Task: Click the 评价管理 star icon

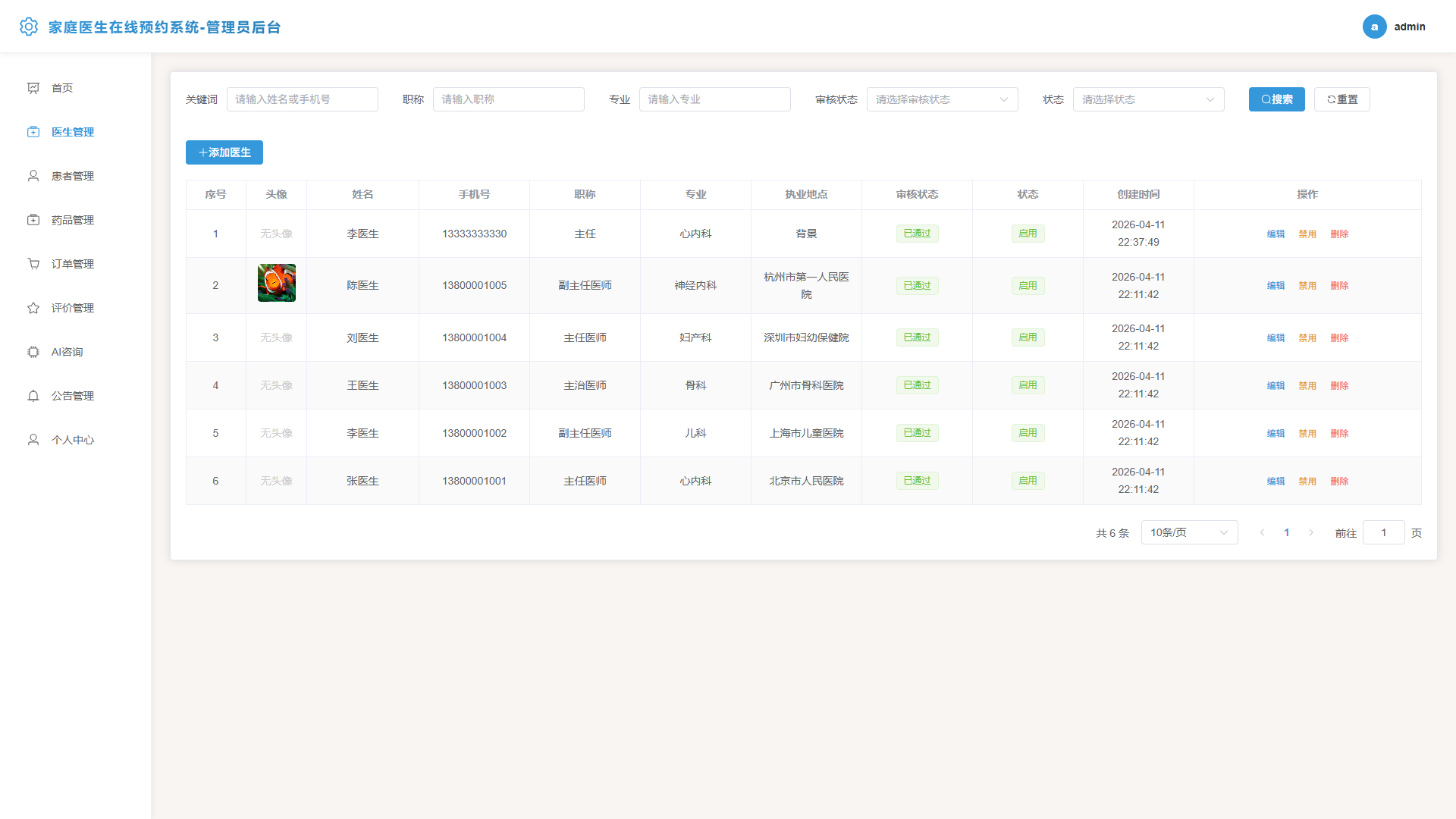Action: [x=33, y=308]
